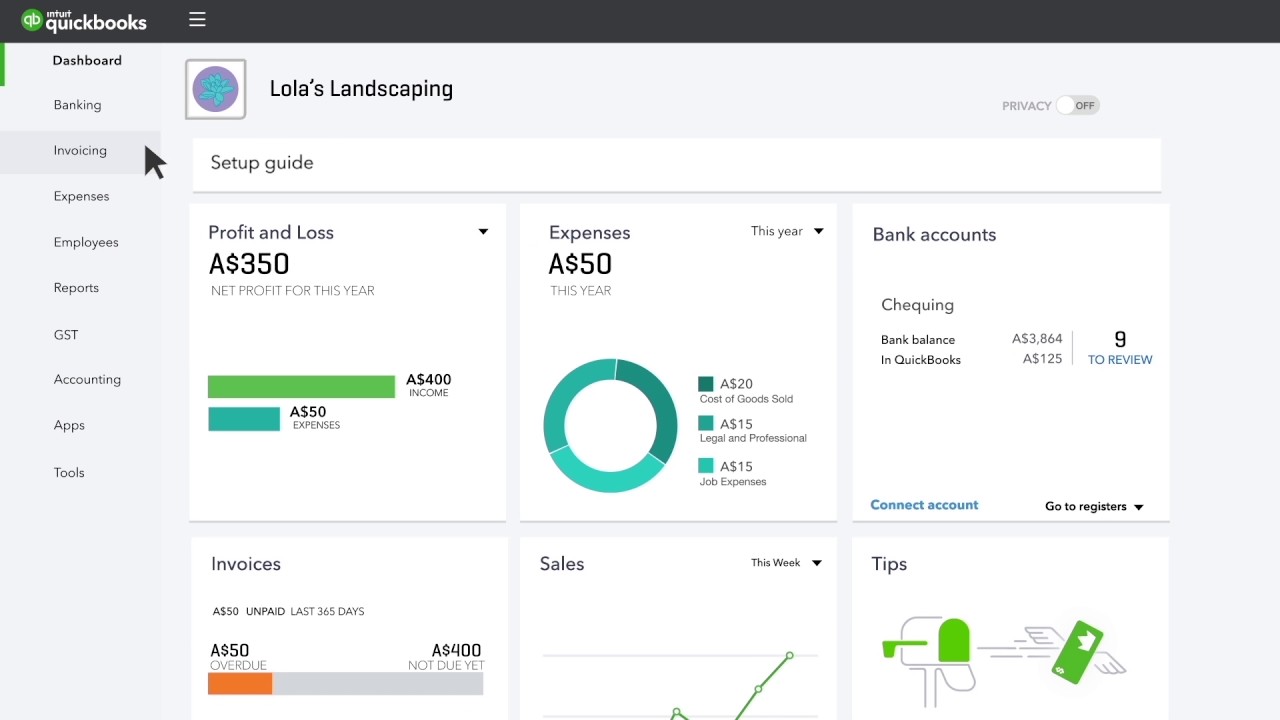
Task: Open the GST section
Action: pos(66,335)
